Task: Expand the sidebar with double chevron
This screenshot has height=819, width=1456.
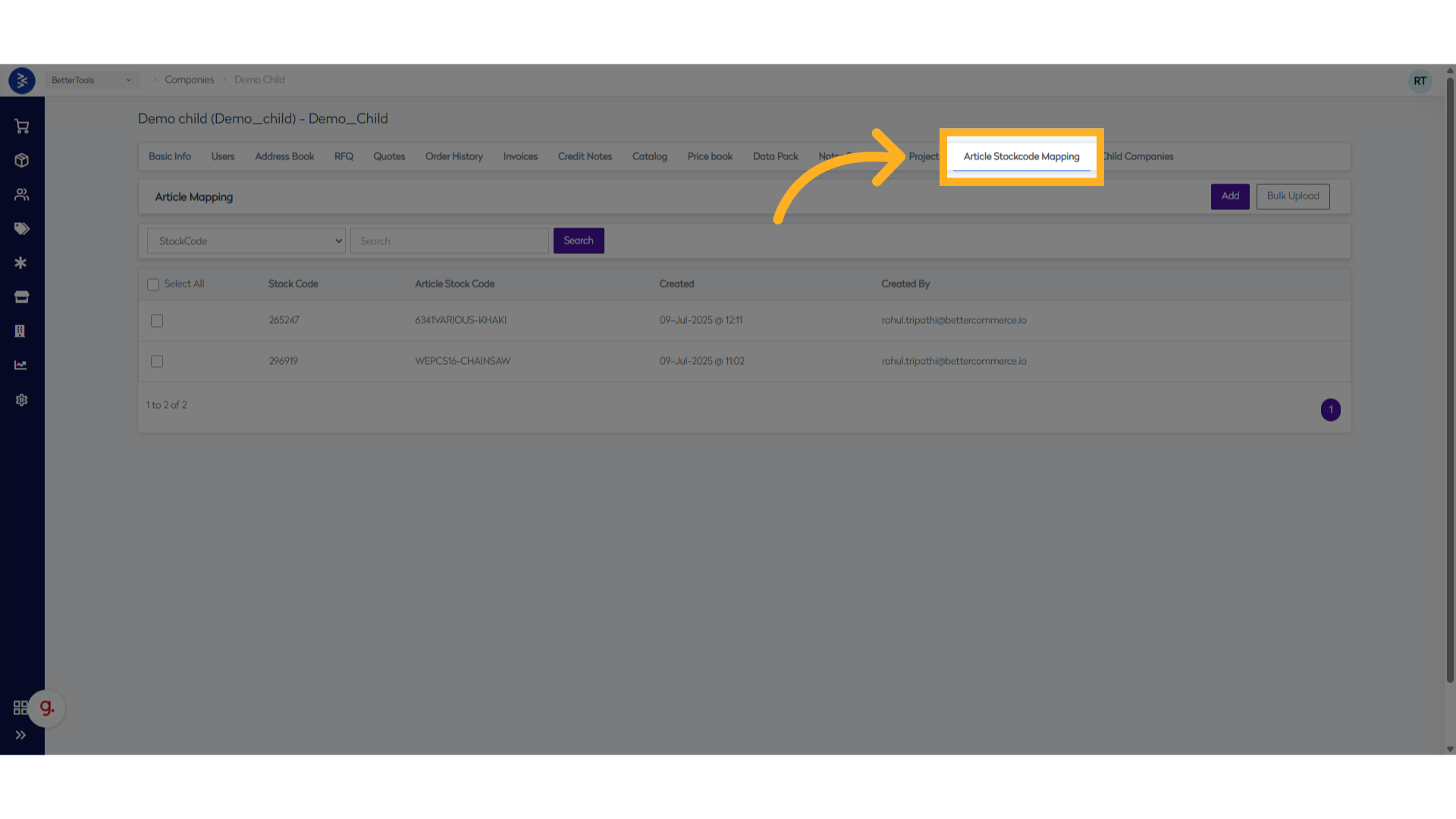Action: (20, 735)
